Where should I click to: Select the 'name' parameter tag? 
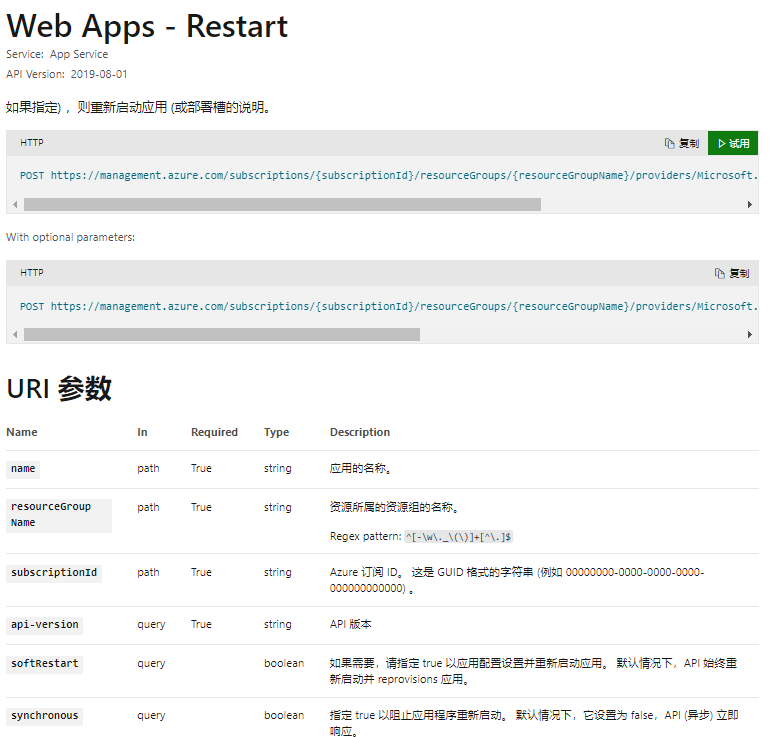23,468
